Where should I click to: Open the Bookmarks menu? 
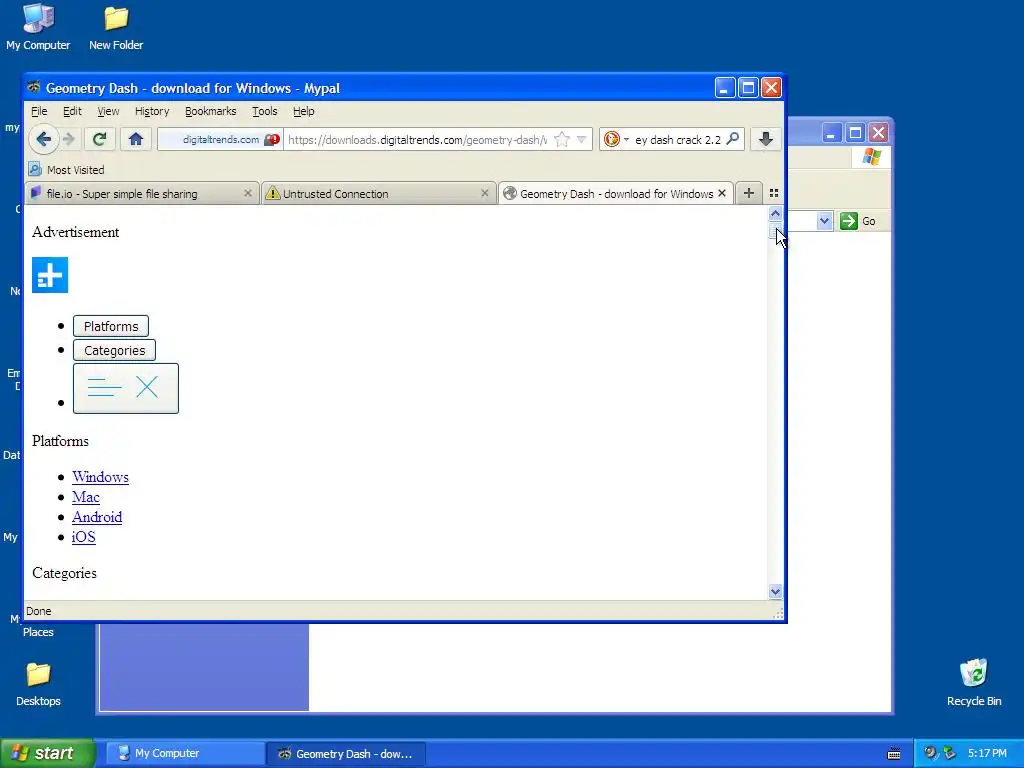(210, 111)
